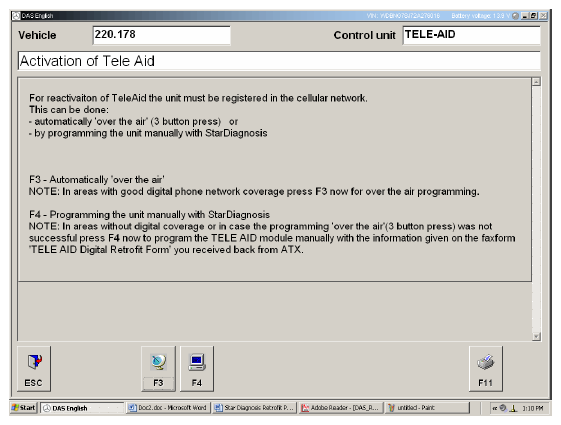Select F3 over the air satellite icon

click(x=158, y=369)
